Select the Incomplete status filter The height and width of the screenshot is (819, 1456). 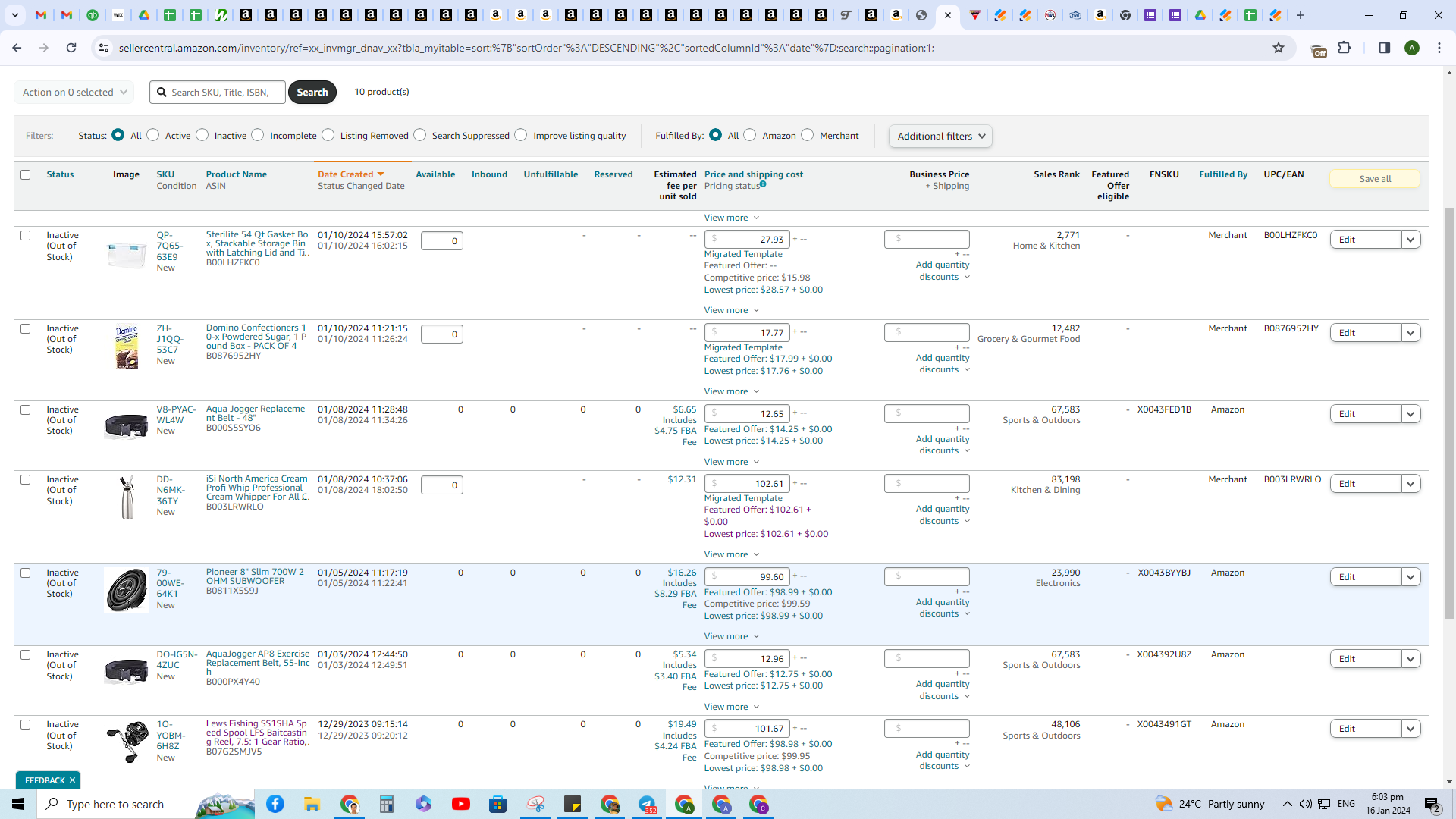(x=258, y=135)
